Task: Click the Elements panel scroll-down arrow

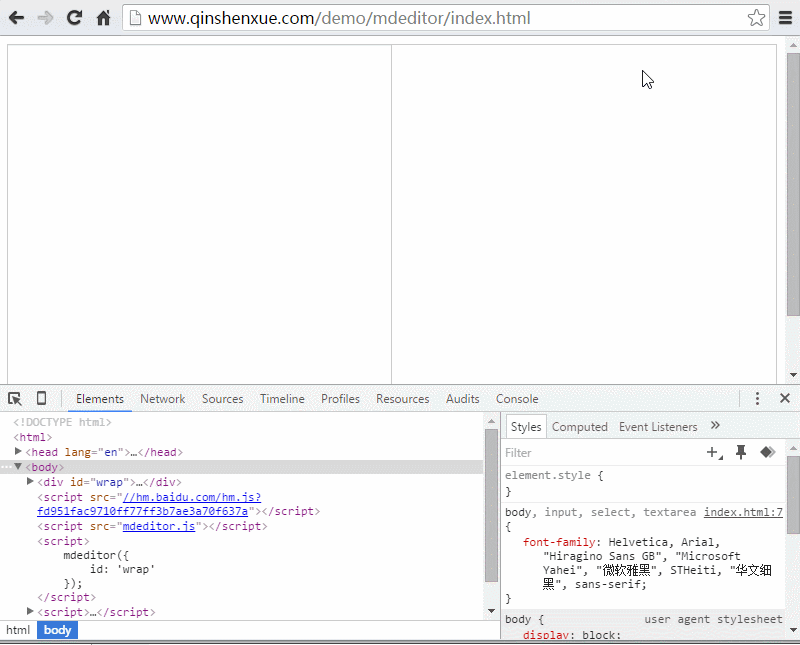Action: (491, 611)
